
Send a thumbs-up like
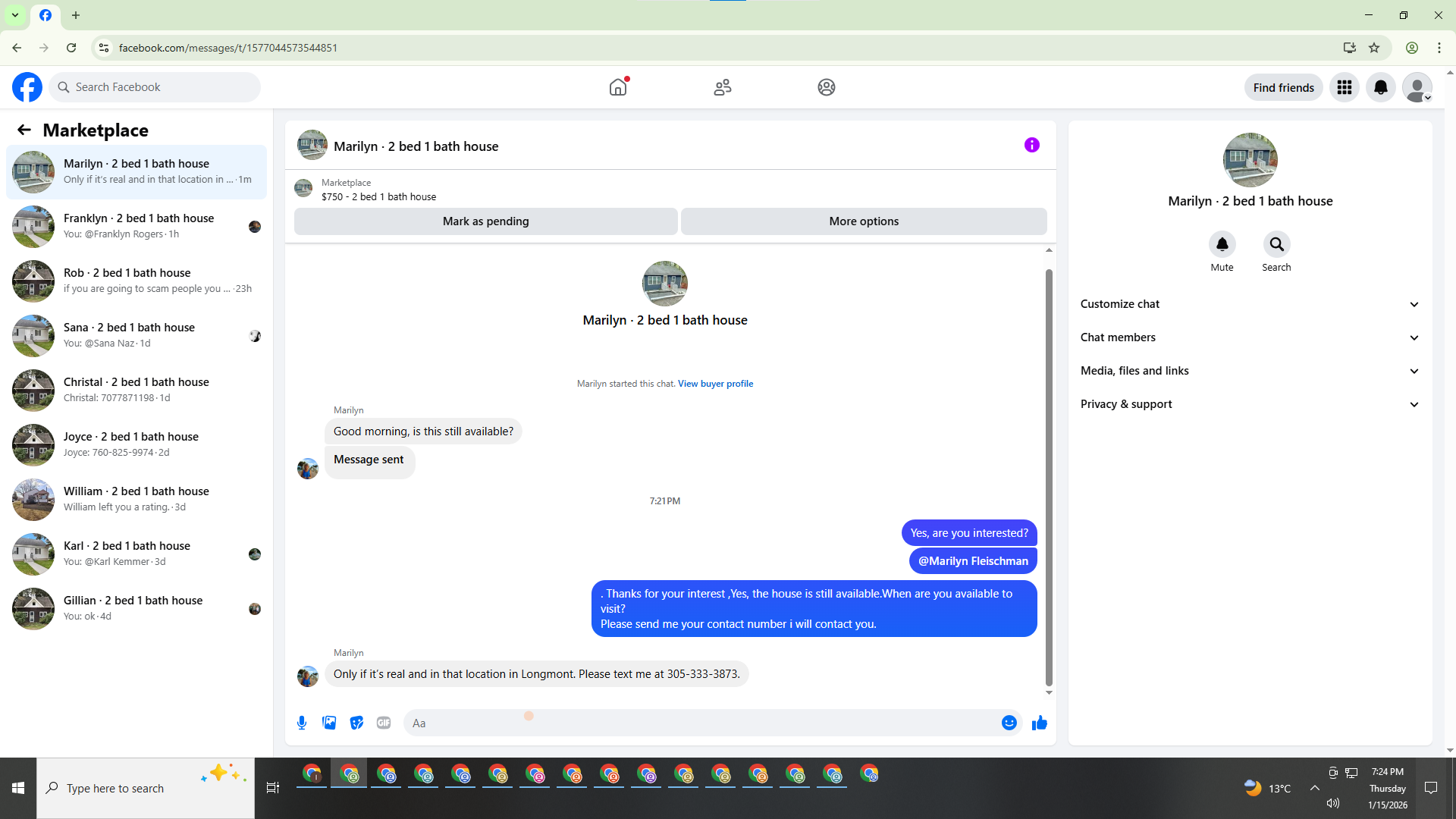[1039, 723]
